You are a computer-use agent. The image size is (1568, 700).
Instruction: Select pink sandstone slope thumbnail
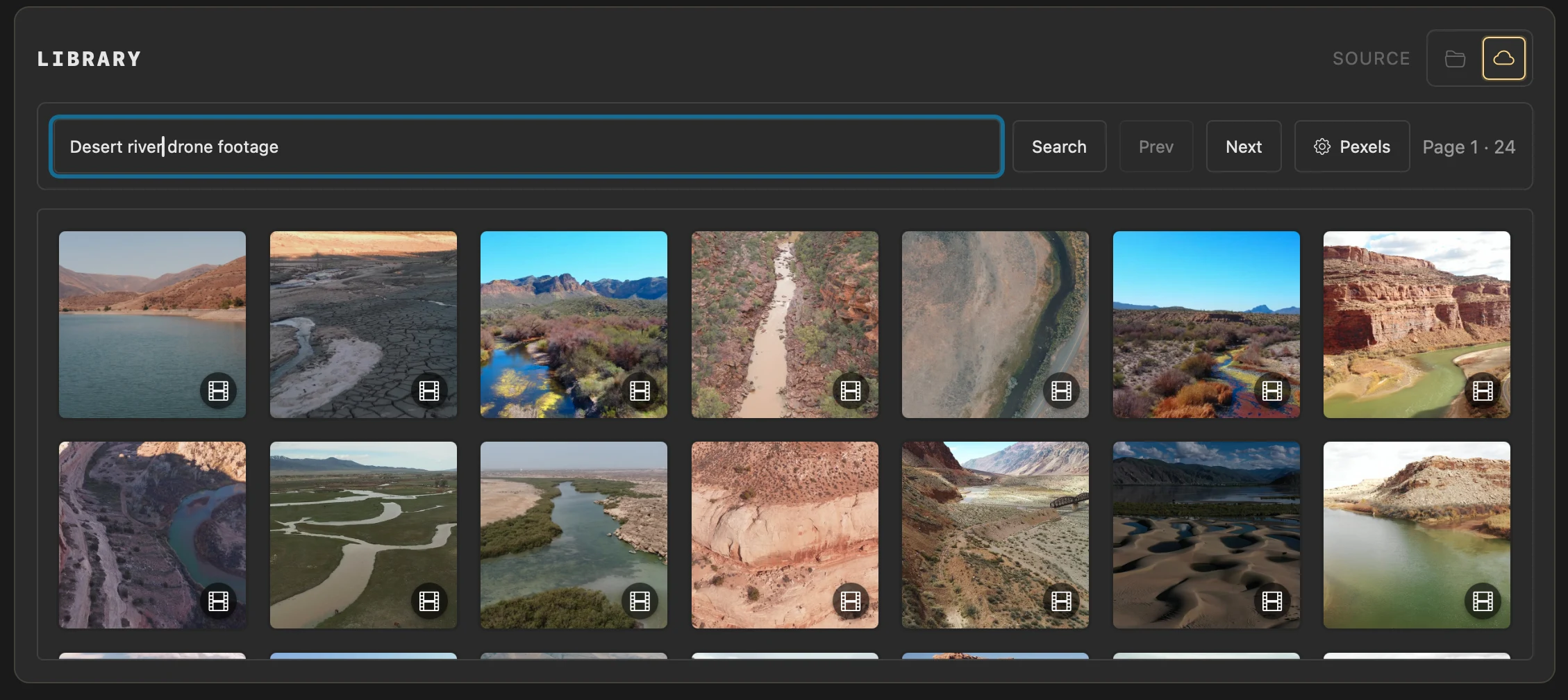785,535
